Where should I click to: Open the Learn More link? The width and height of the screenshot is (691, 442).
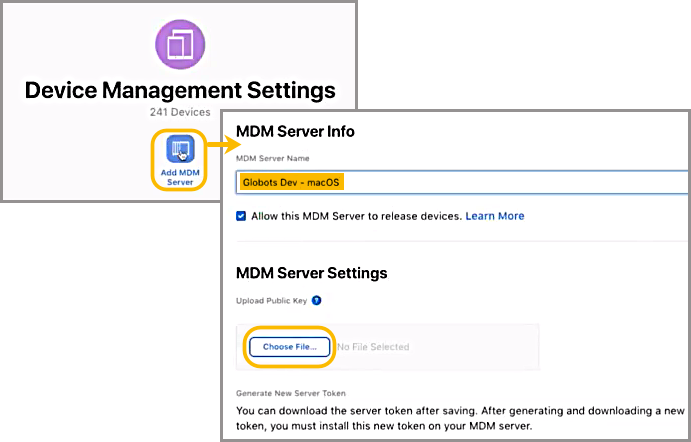(x=494, y=216)
